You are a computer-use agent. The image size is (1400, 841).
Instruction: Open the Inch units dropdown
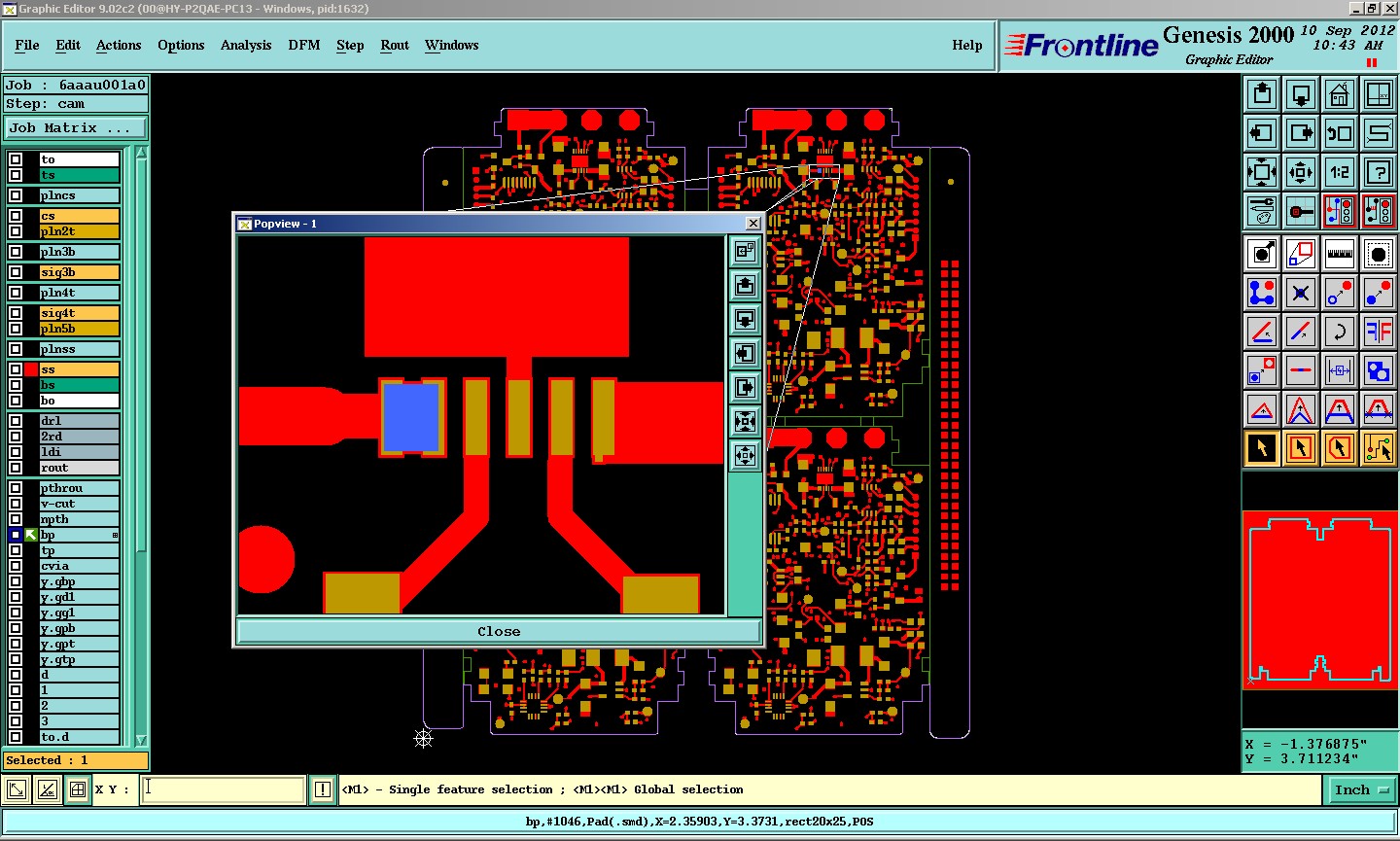click(x=1361, y=789)
